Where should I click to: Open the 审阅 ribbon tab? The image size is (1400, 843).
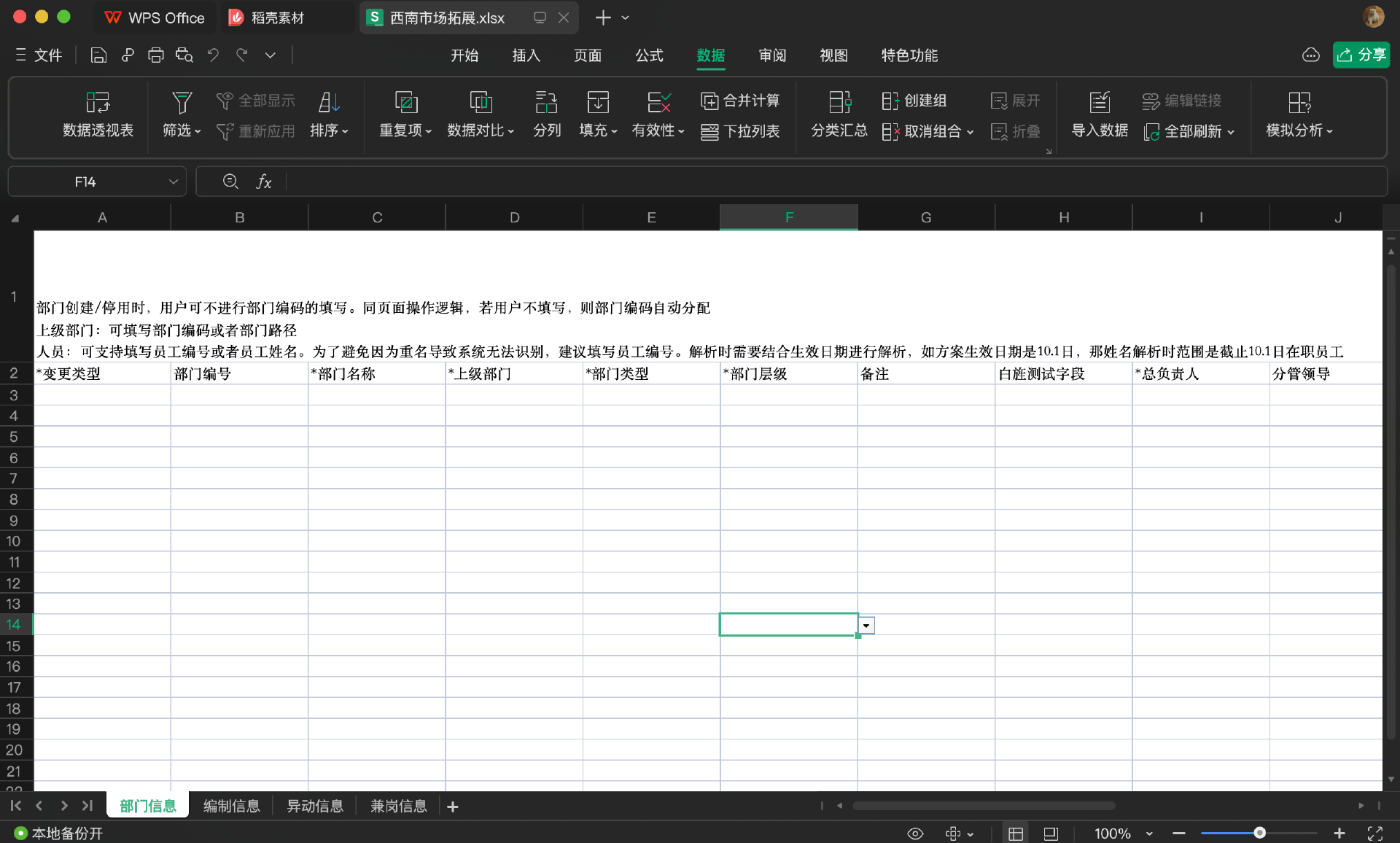point(772,55)
